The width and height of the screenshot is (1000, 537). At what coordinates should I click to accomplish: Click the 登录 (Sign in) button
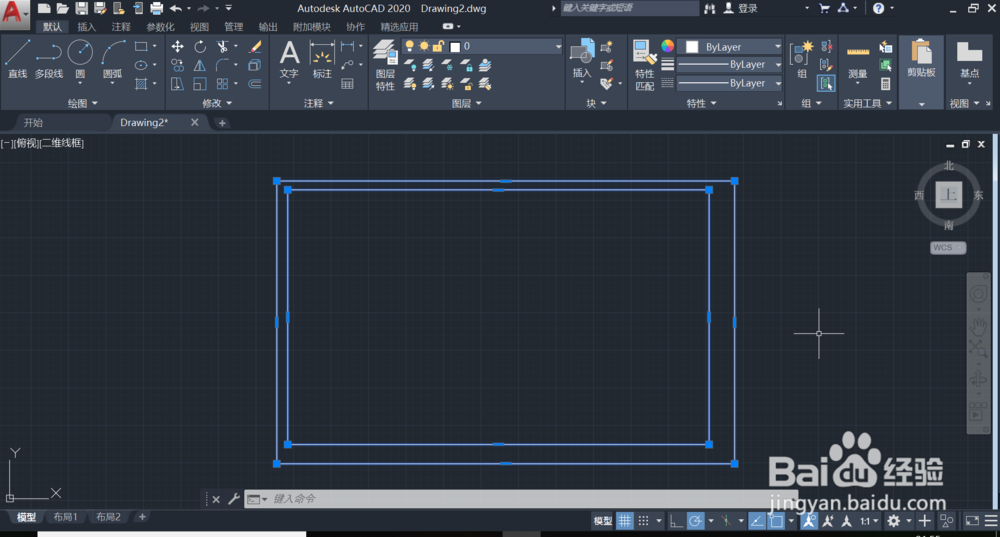740,8
